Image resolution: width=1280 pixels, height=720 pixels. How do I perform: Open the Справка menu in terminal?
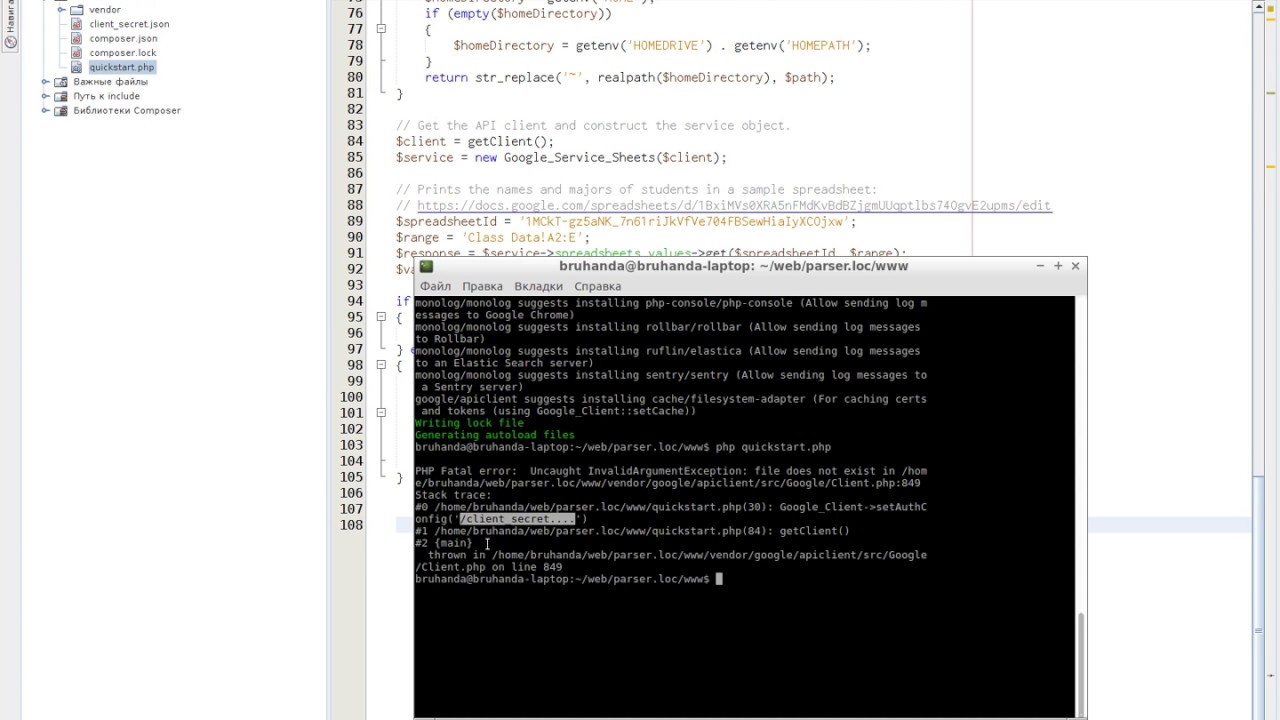click(x=598, y=286)
